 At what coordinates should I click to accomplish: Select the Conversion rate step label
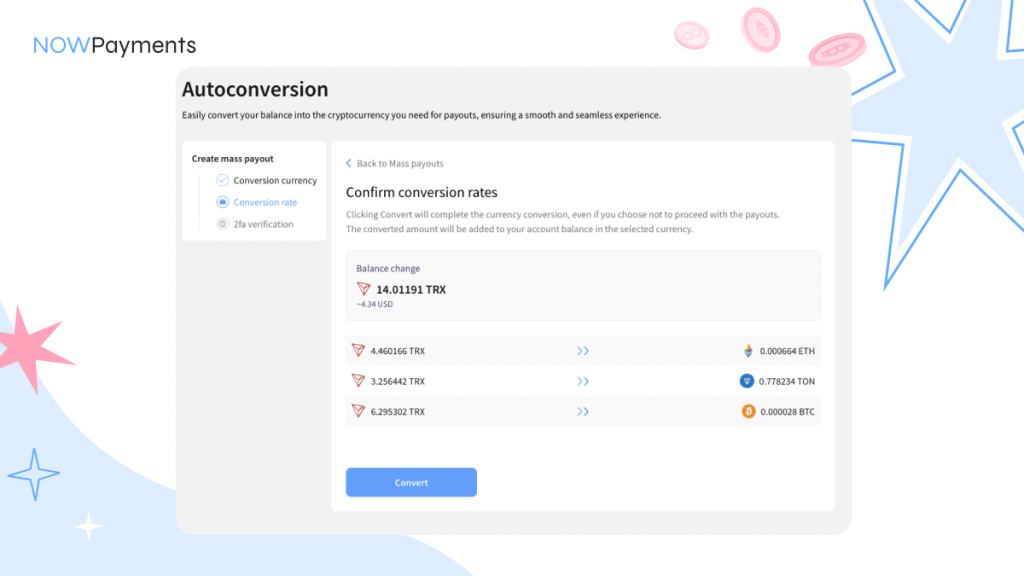265,202
